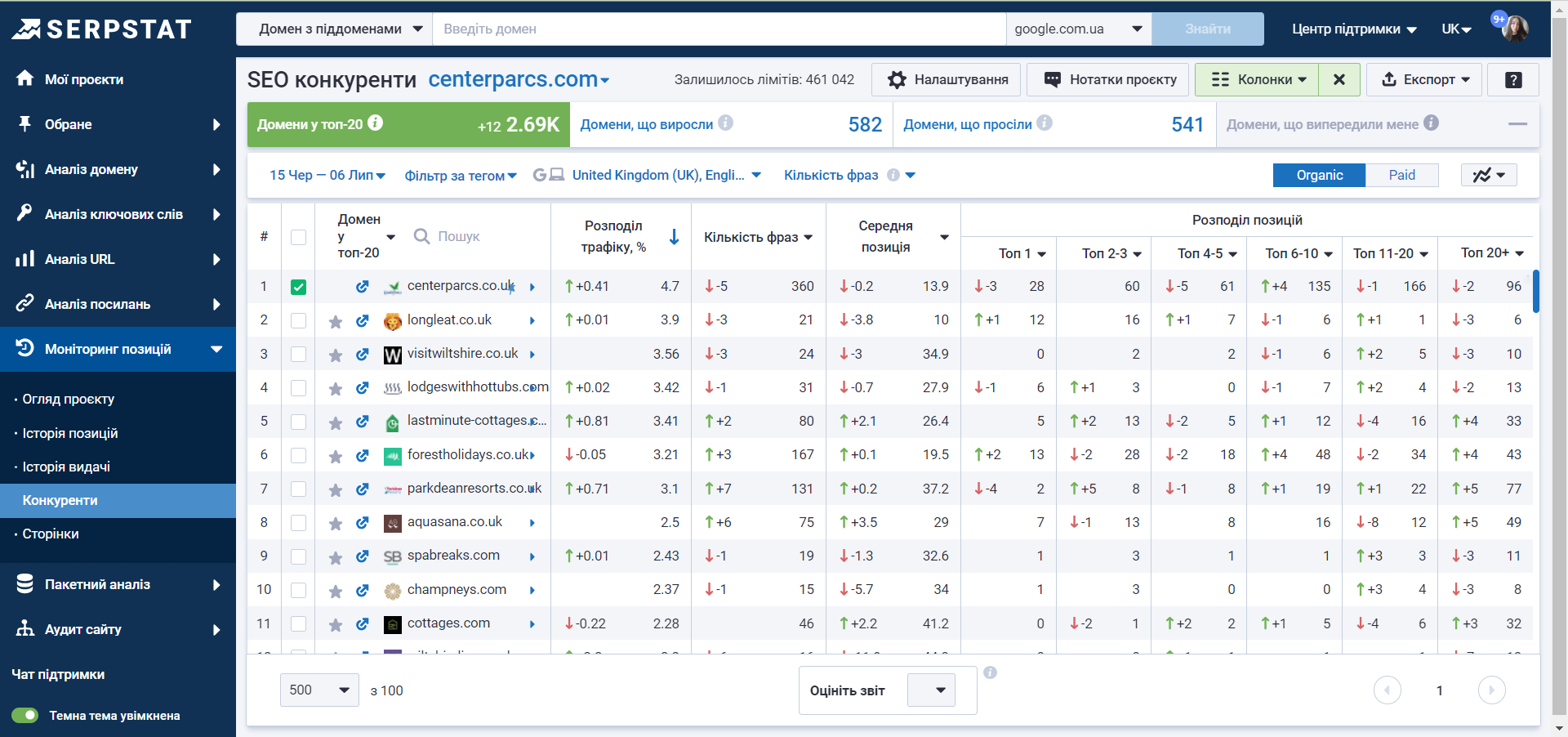
Task: Open Огляд проєкту submenu item
Action: (68, 400)
